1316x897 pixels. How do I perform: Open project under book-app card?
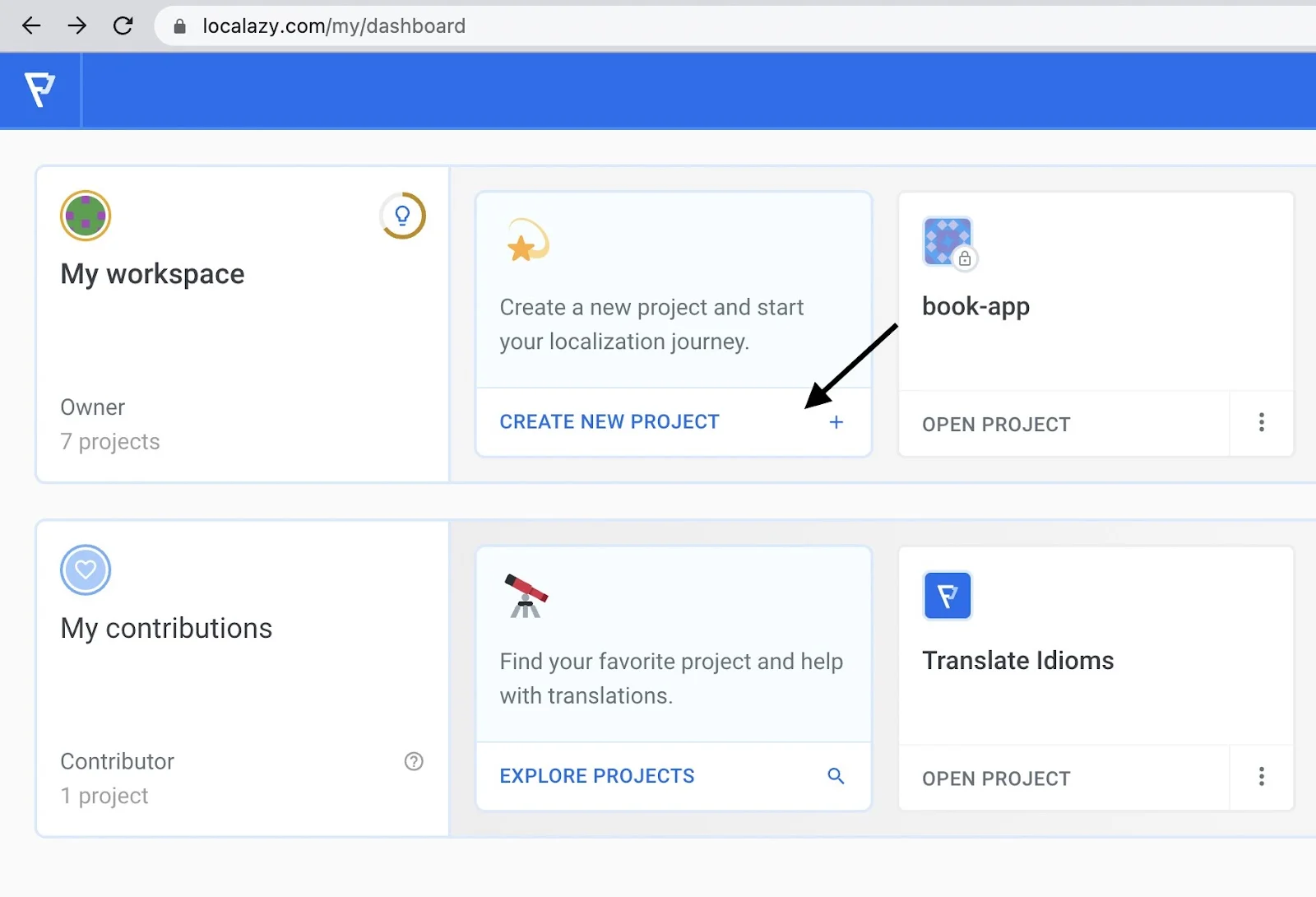coord(996,425)
